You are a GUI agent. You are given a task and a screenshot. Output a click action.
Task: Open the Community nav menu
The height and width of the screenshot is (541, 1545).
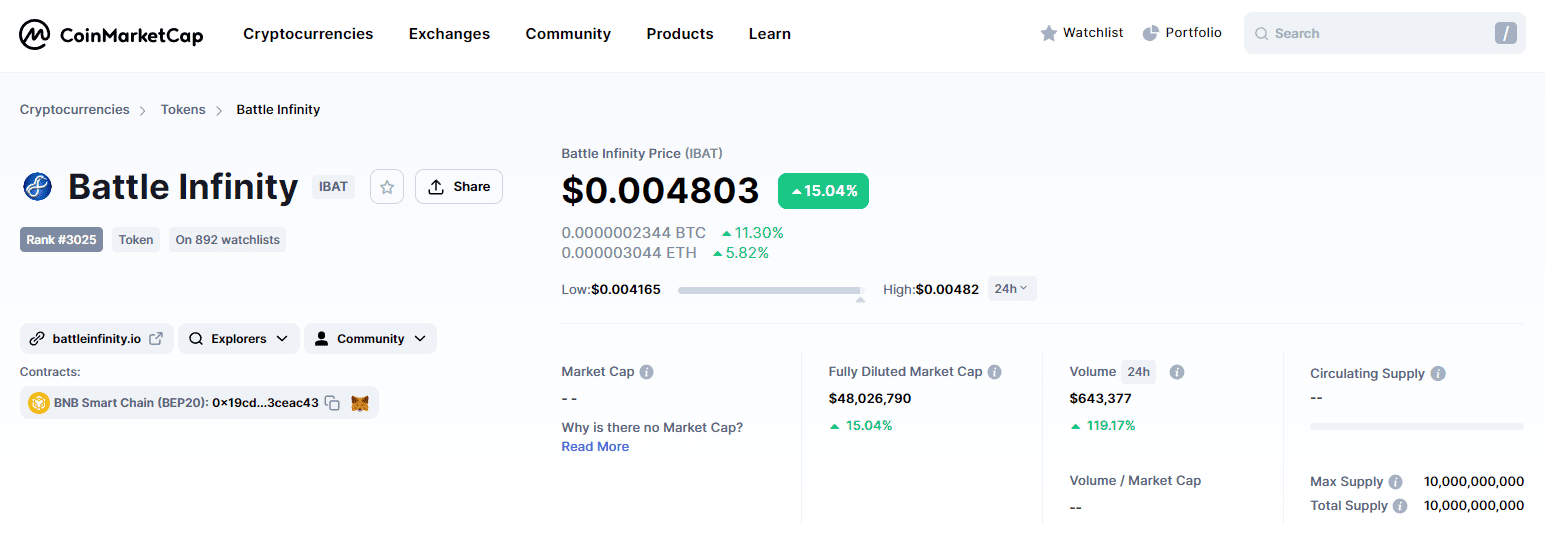[x=568, y=34]
